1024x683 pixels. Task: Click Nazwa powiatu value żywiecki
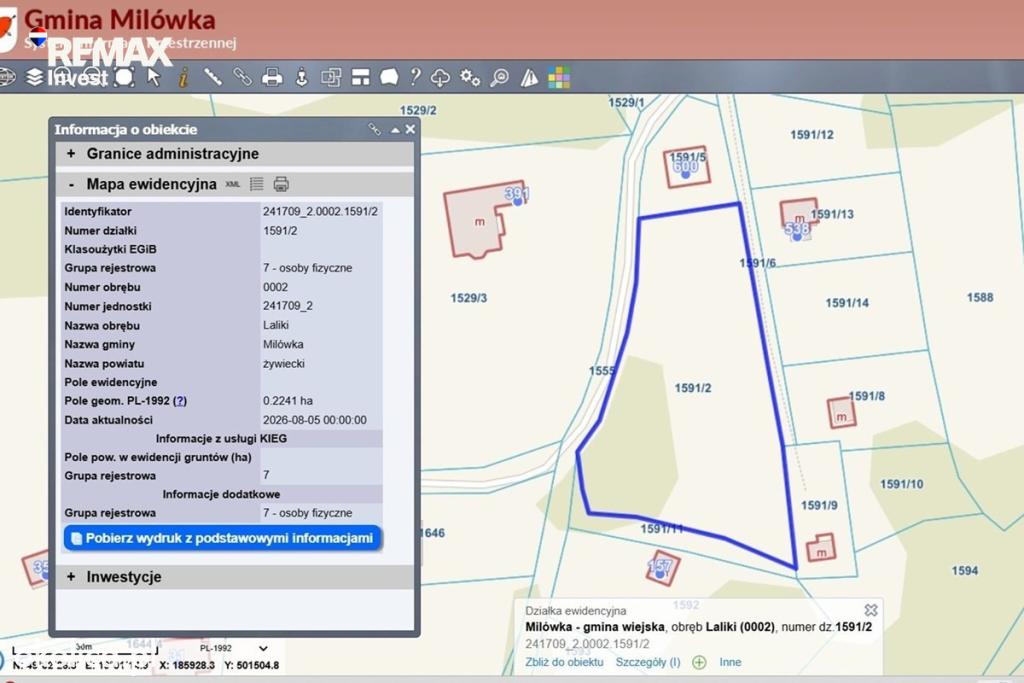coord(283,363)
